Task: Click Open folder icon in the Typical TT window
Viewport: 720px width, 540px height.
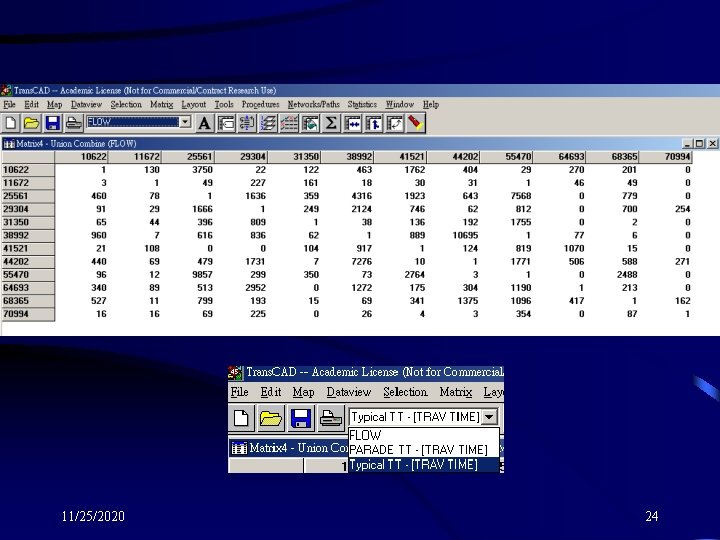Action: click(271, 418)
